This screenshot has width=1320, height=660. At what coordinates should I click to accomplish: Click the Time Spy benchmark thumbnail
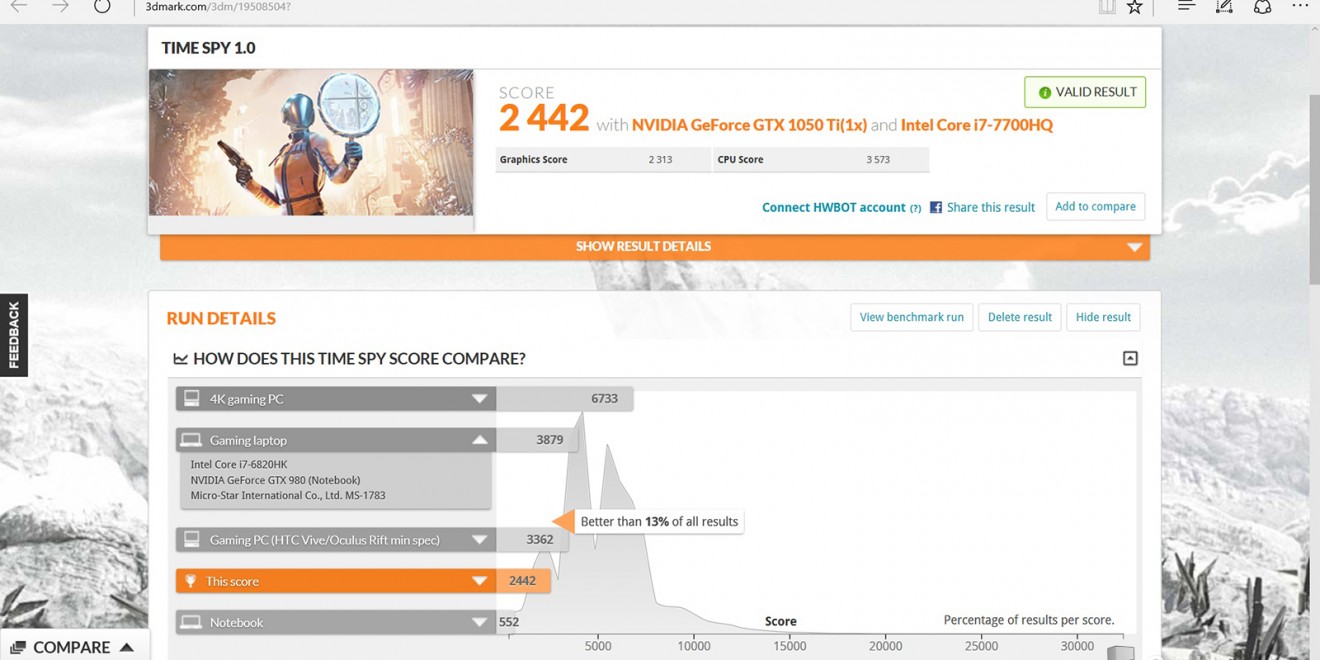tap(311, 142)
